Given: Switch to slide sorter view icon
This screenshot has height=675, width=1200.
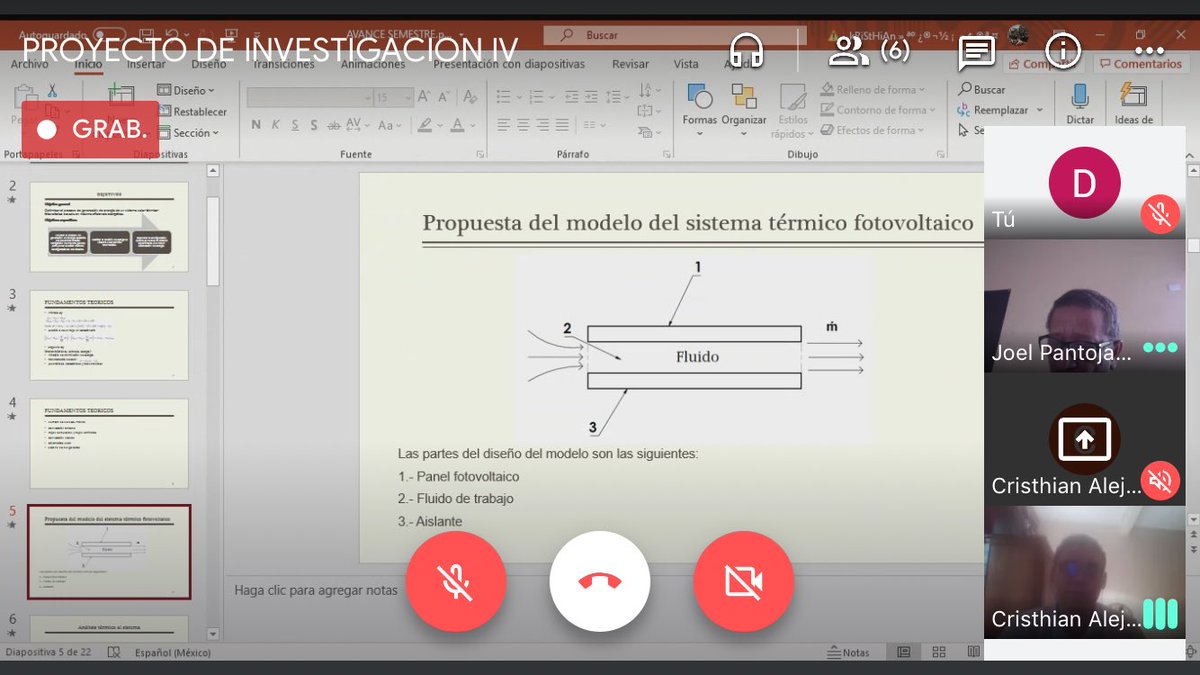Looking at the screenshot, I should 939,652.
